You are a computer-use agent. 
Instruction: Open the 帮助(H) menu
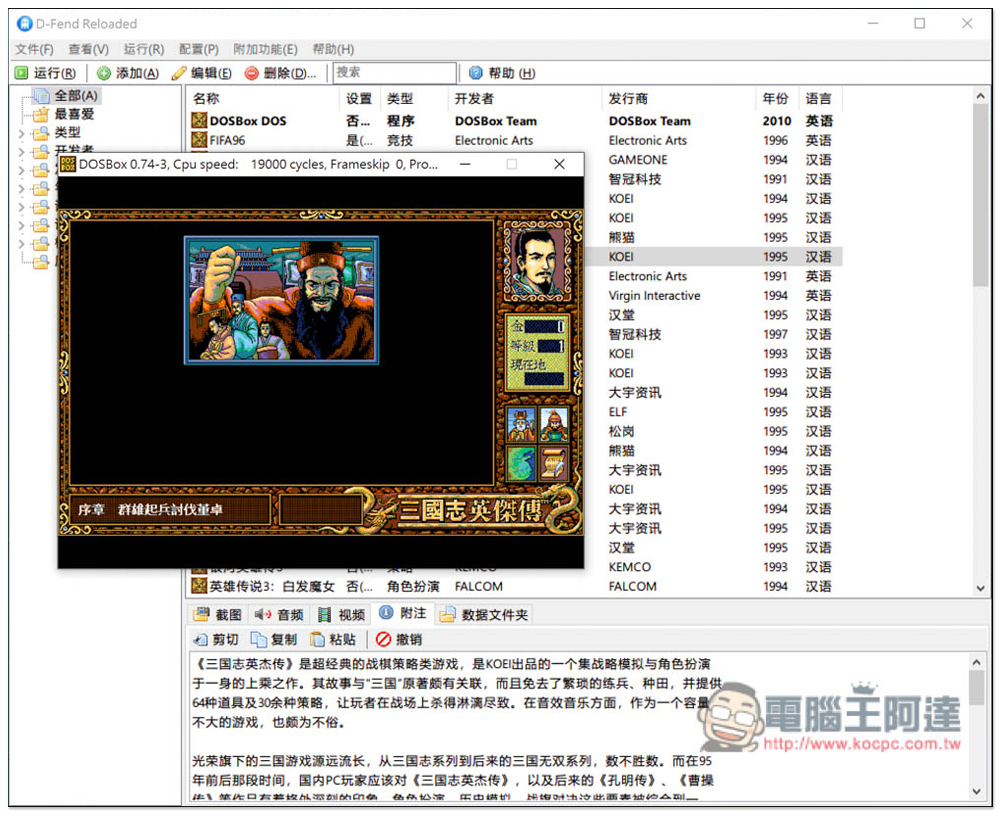pyautogui.click(x=333, y=49)
